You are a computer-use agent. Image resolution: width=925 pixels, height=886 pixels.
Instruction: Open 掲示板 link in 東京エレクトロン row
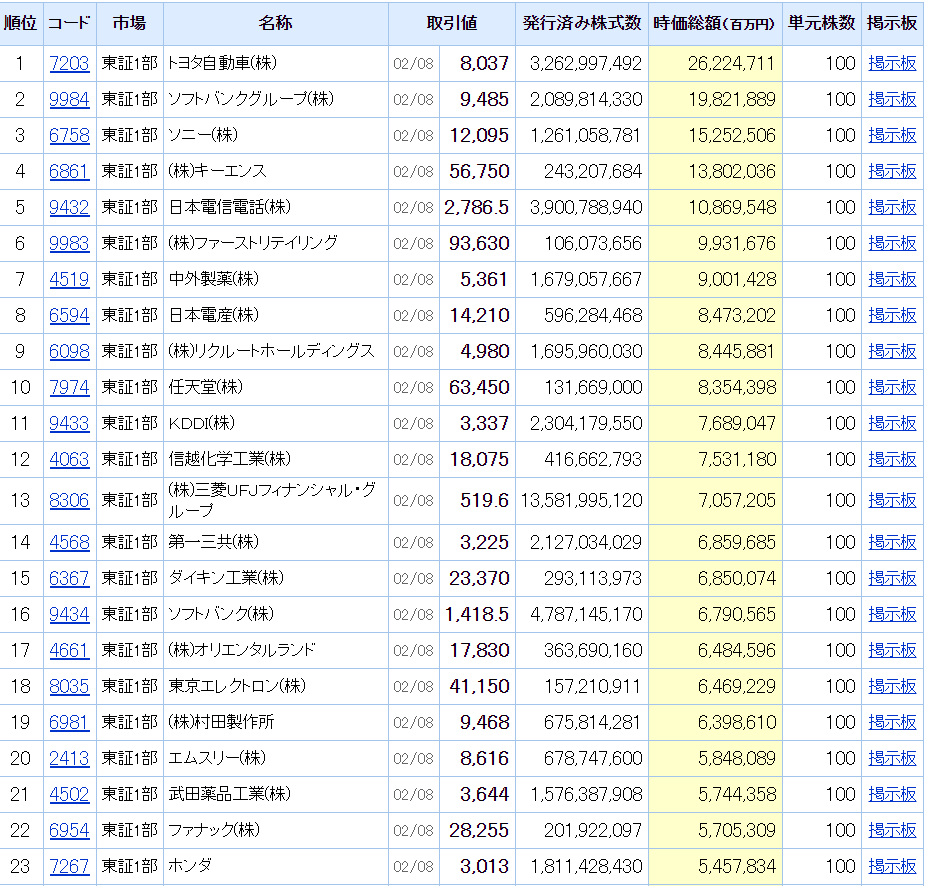coord(892,686)
